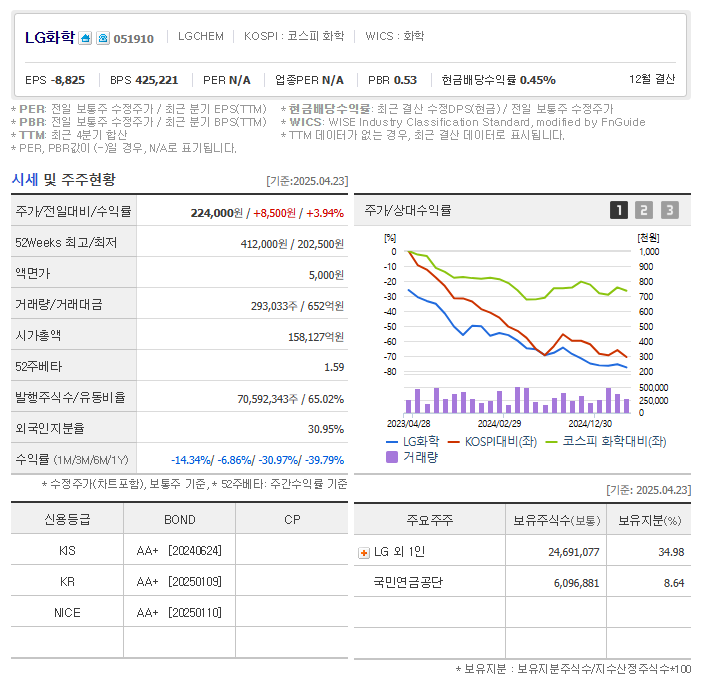
Task: Click the 52Weeks 최고/최저 row label
Action: click(66, 243)
